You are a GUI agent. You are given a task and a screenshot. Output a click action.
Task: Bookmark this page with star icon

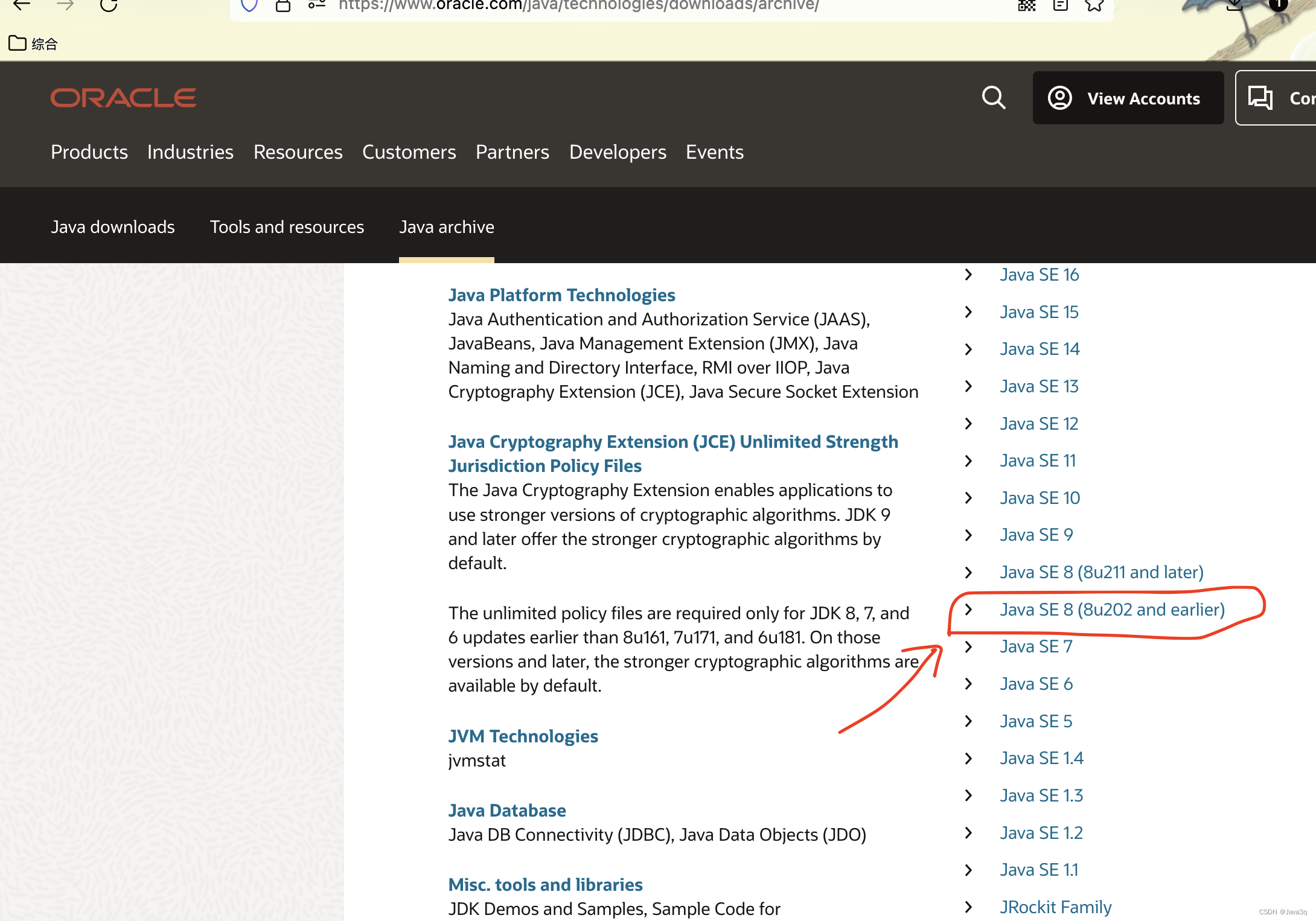(x=1094, y=5)
